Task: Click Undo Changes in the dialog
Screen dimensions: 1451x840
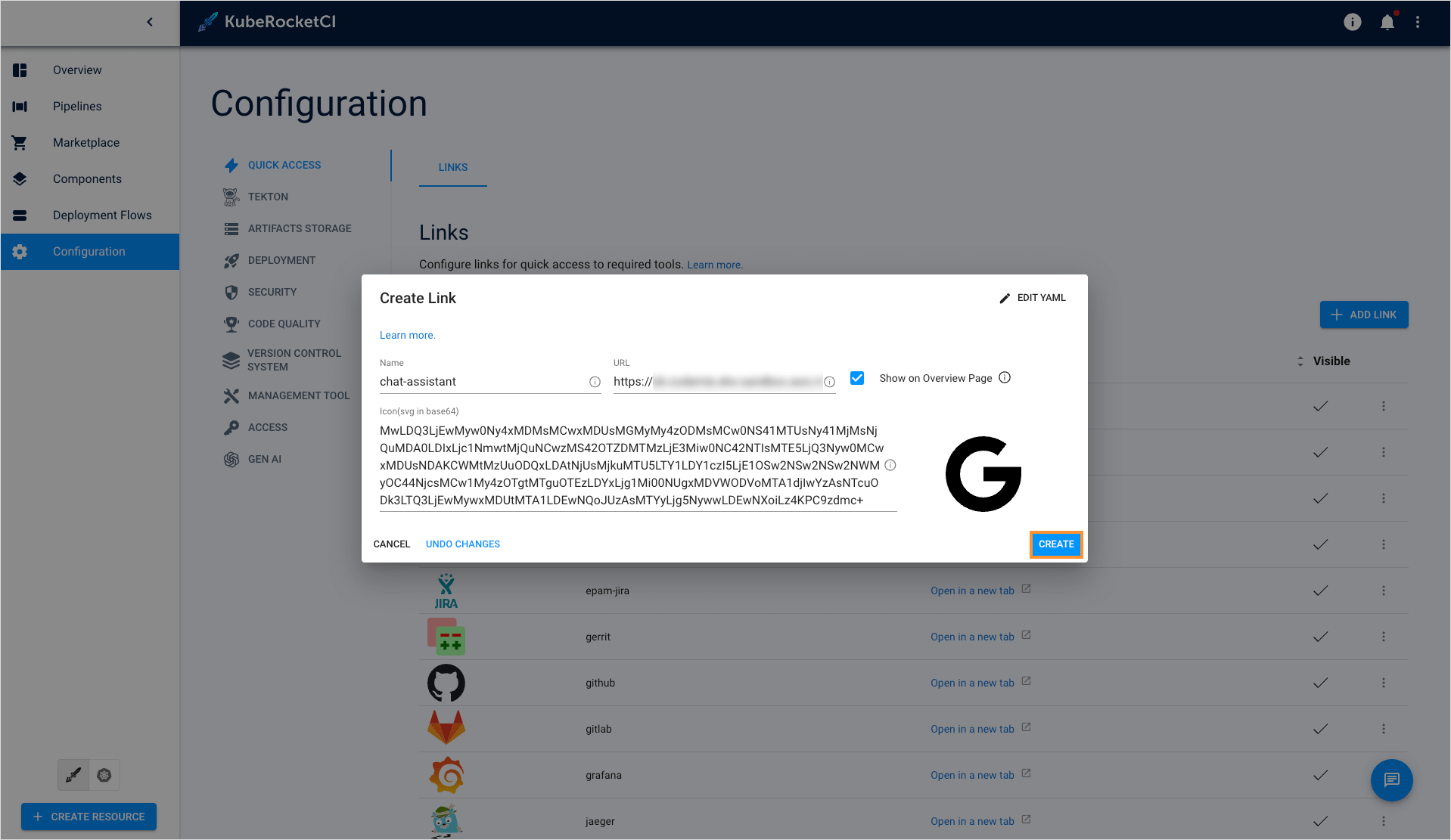Action: 462,544
